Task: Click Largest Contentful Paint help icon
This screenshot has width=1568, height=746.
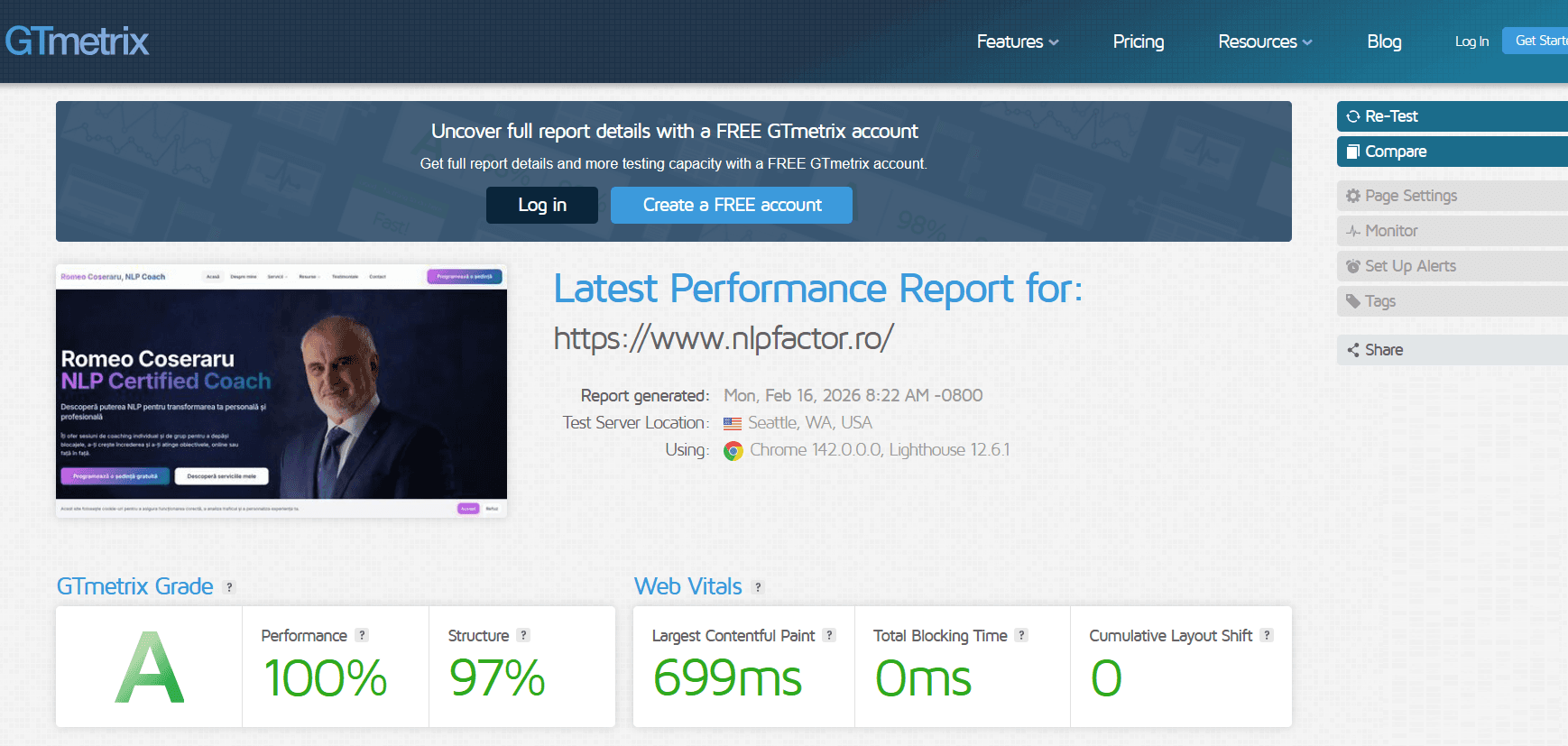Action: 829,635
